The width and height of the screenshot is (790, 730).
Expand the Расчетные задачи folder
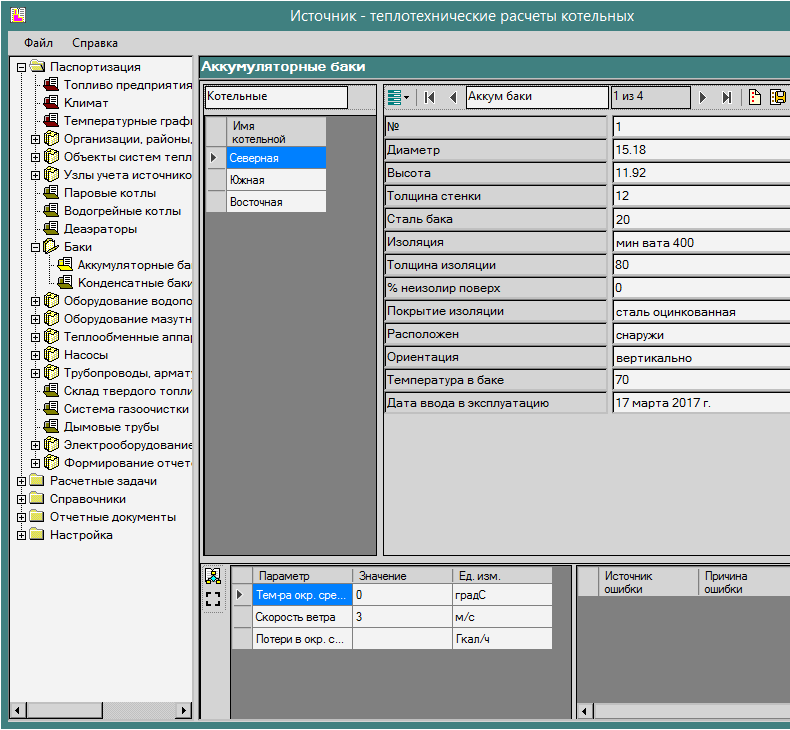pyautogui.click(x=22, y=481)
